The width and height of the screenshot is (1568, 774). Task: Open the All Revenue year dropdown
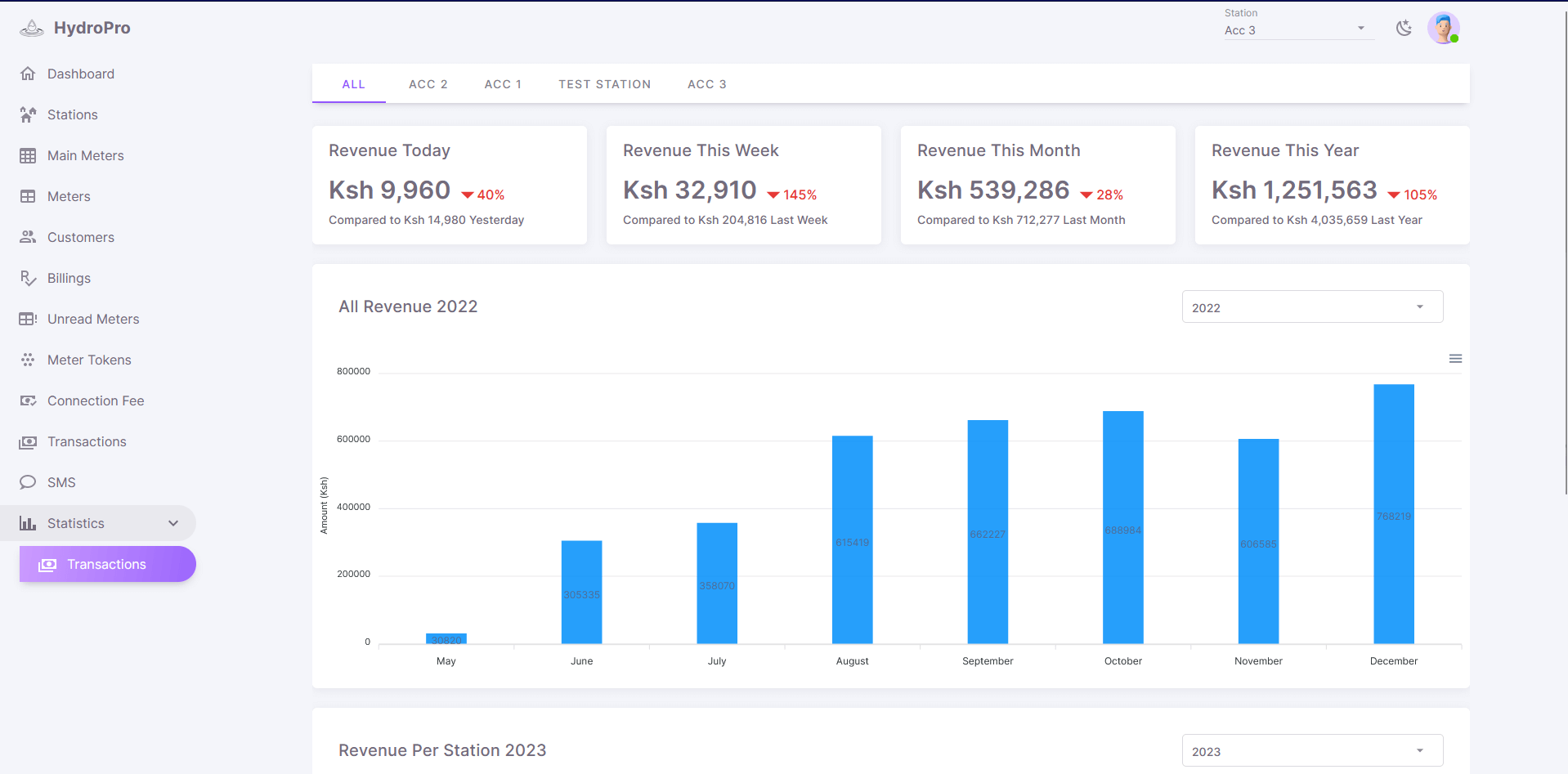pos(1312,307)
